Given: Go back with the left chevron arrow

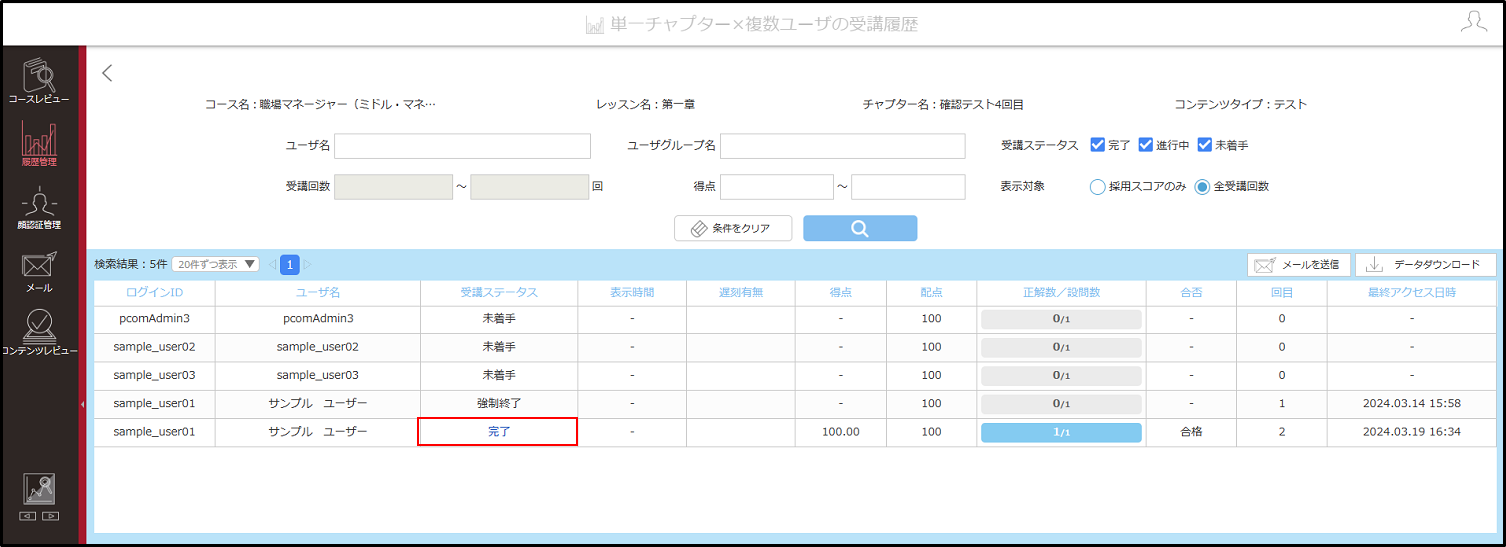Looking at the screenshot, I should tap(107, 73).
